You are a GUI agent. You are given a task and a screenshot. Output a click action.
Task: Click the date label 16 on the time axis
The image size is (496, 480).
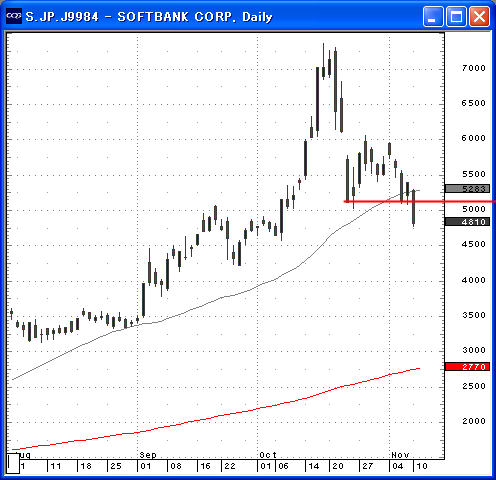(205, 466)
